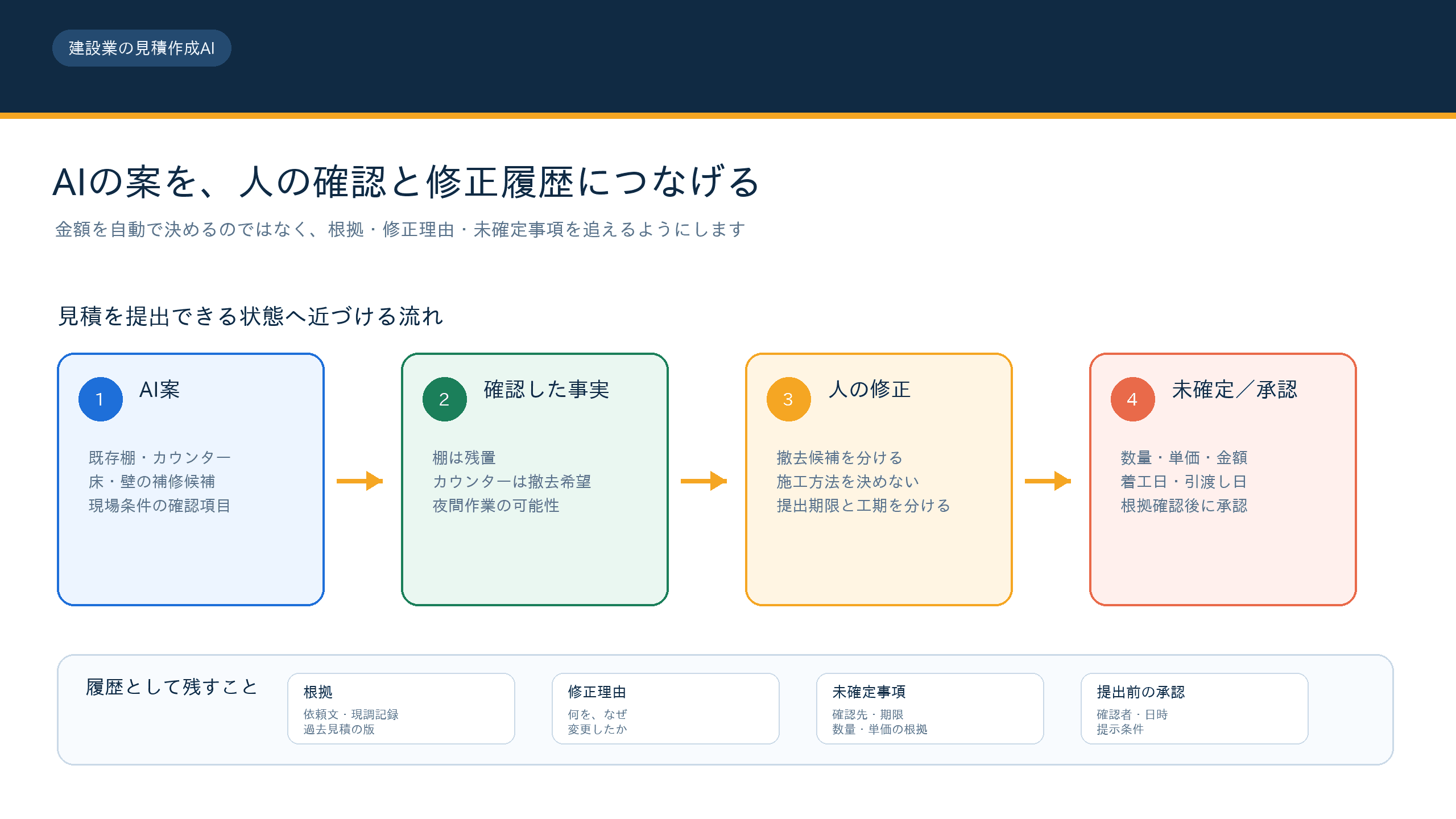Click the text 確認先・期限
The height and width of the screenshot is (819, 1456).
click(x=868, y=714)
